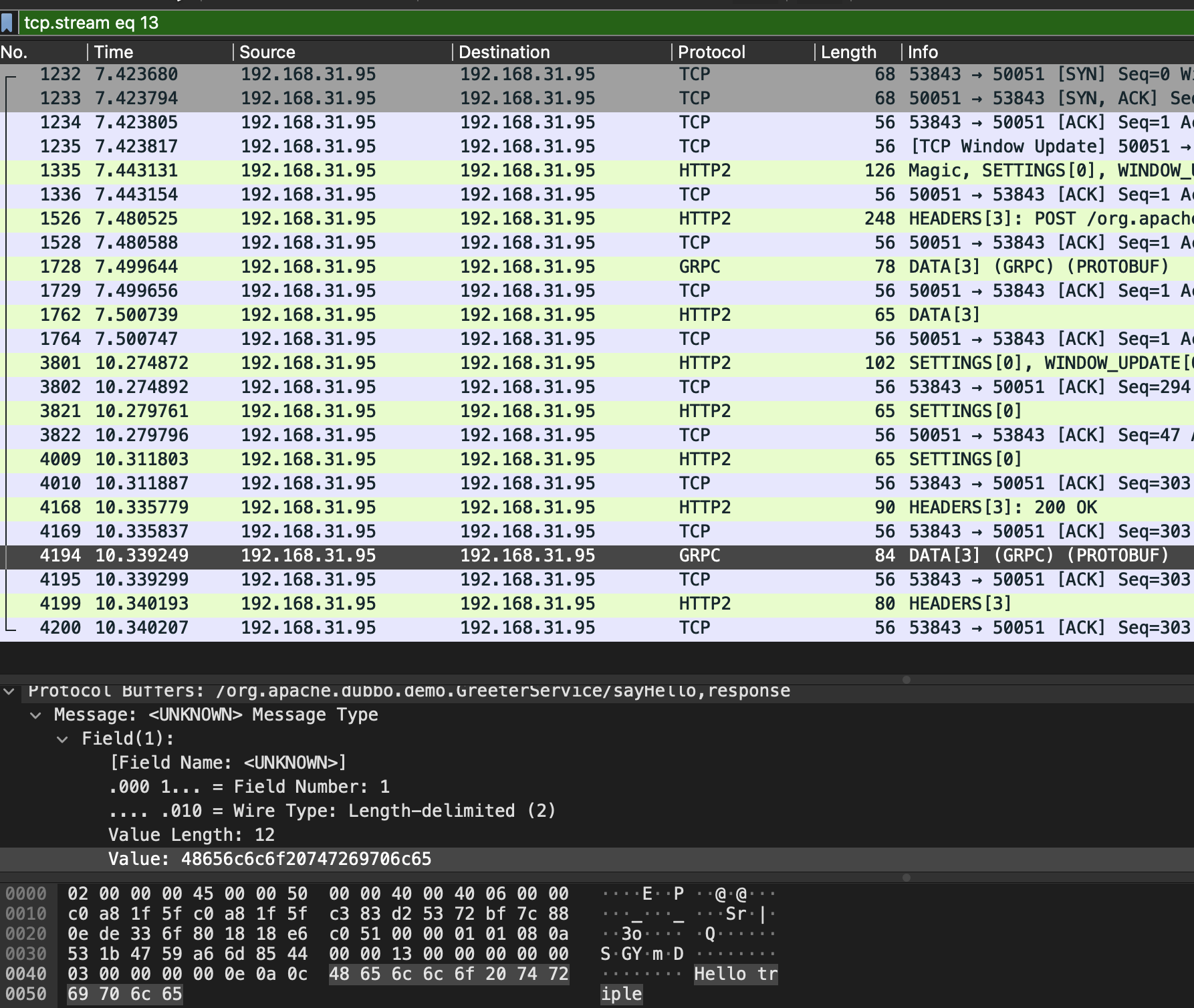The height and width of the screenshot is (1008, 1194).
Task: Select packet 1336 row
Action: [x=597, y=195]
